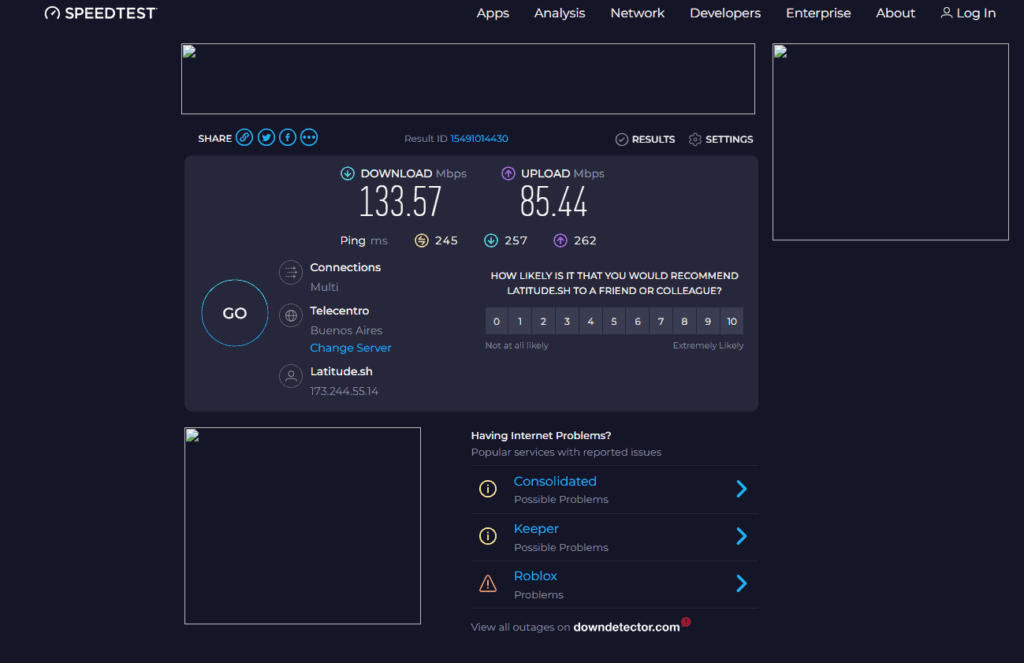Screen dimensions: 1024x663
Task: Open more share options ellipsis icon
Action: [309, 138]
